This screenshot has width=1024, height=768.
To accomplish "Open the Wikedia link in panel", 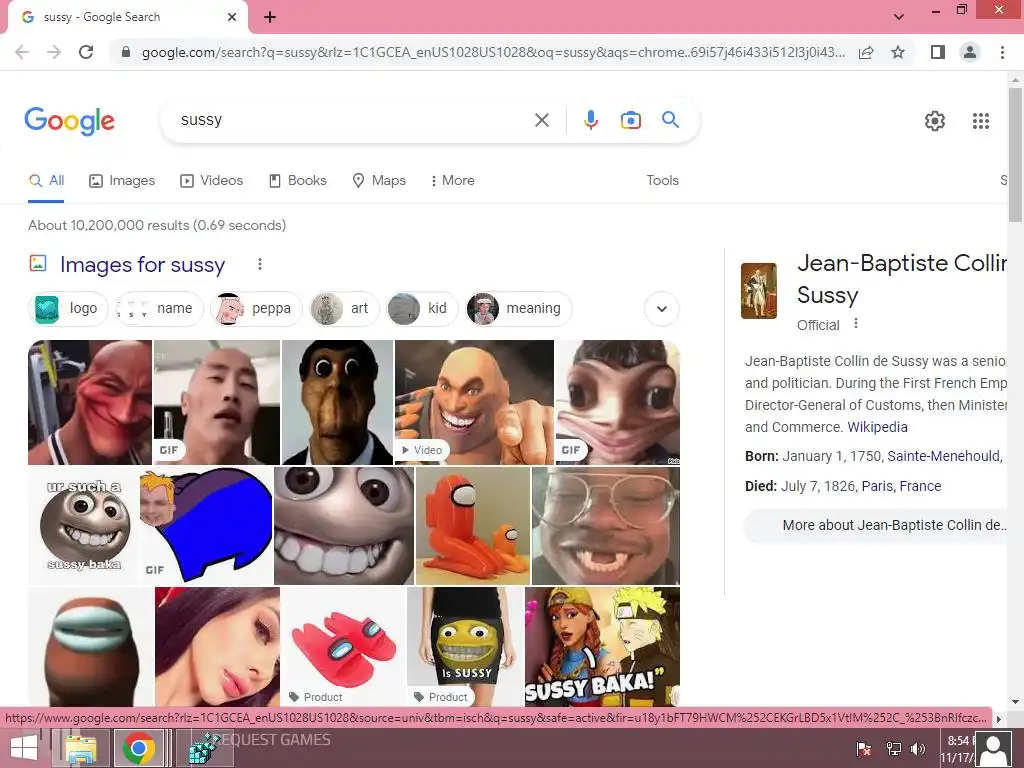I will (x=877, y=427).
